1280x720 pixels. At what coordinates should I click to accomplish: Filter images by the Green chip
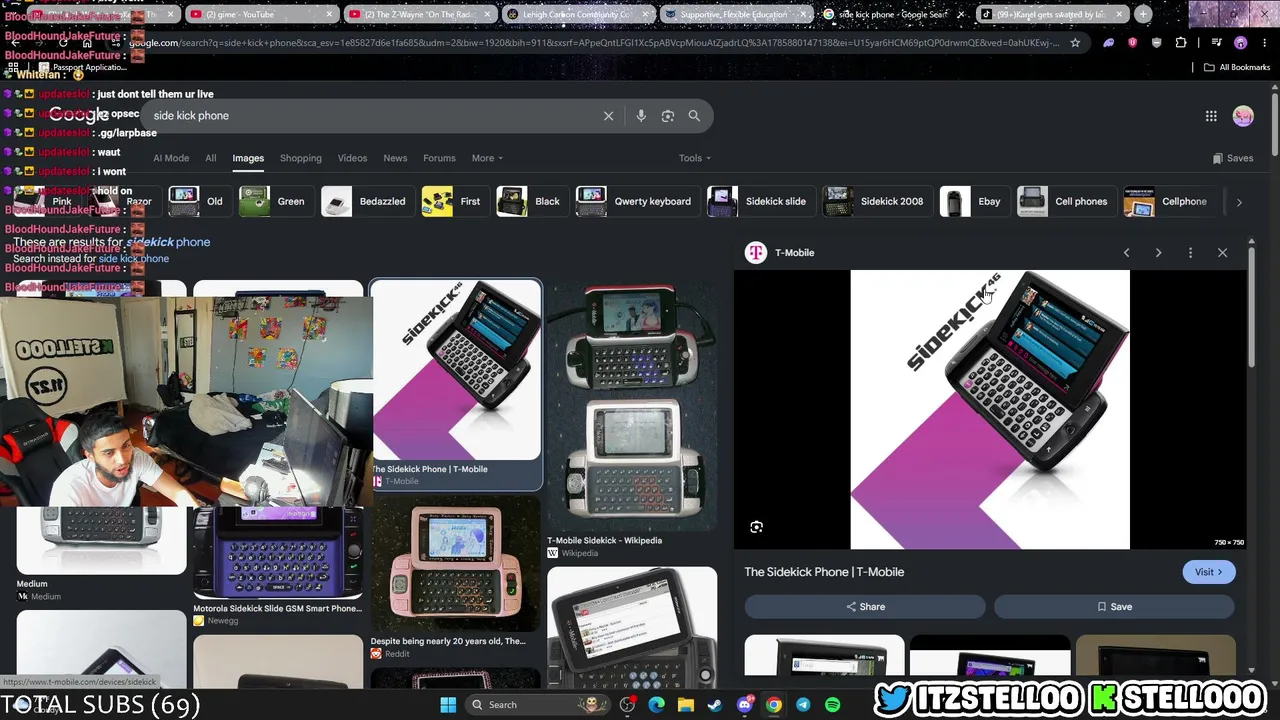(x=274, y=202)
